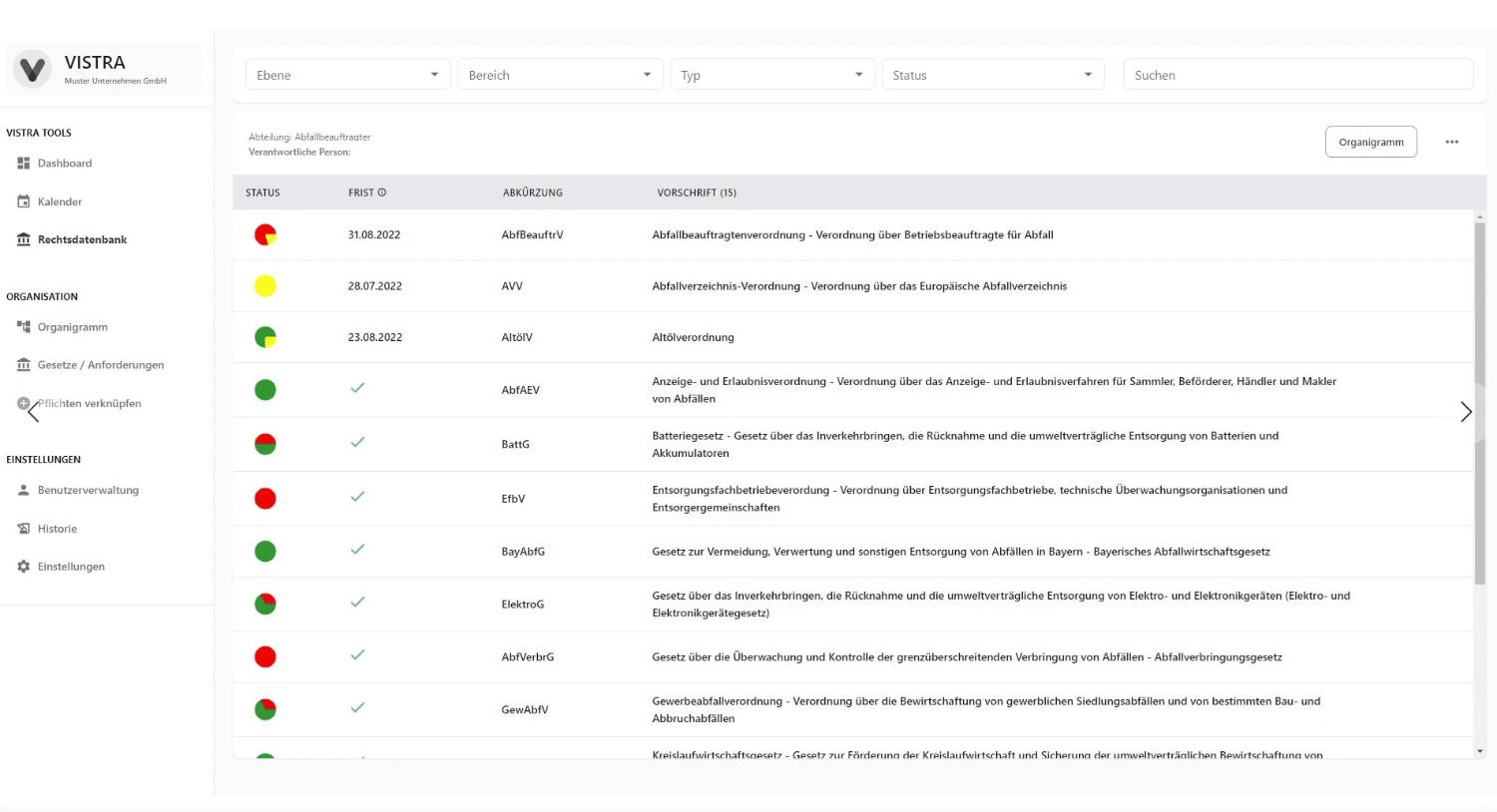Click the checkmark in BattG row
This screenshot has width=1497, height=812.
[x=357, y=442]
